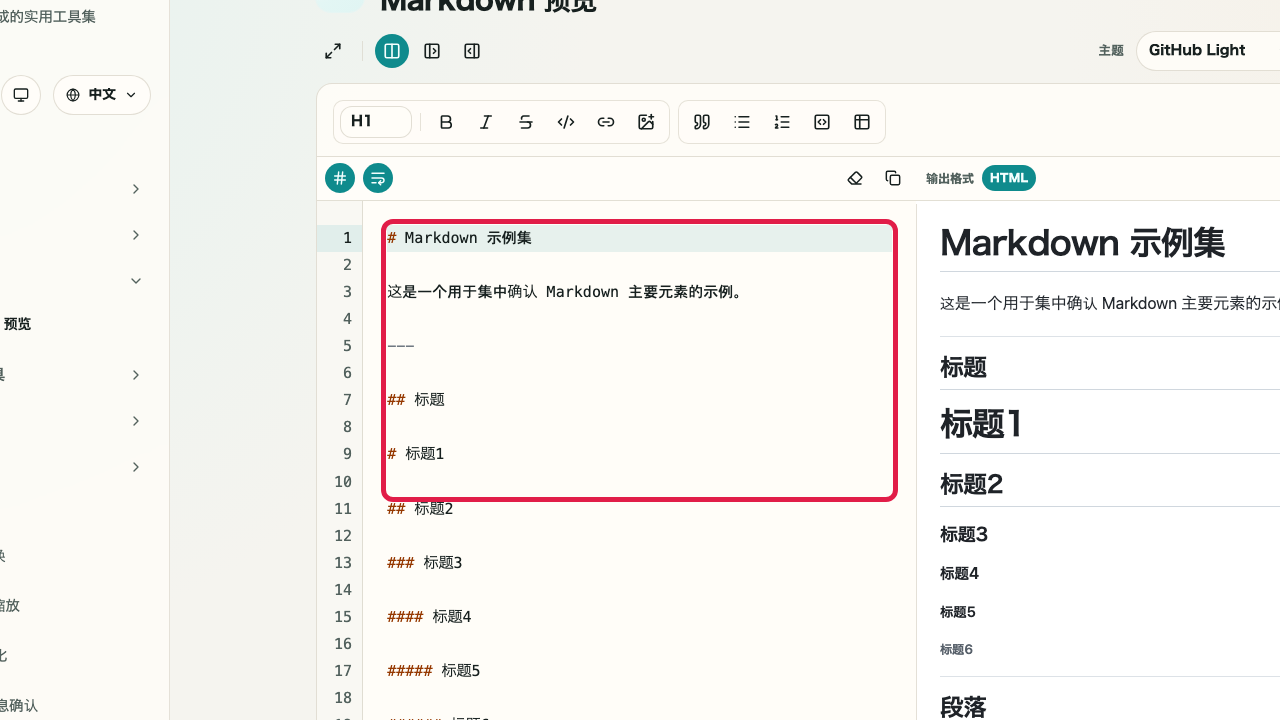Click the '##### 标题5' editor line
Screen dimensions: 1280x720
[434, 671]
